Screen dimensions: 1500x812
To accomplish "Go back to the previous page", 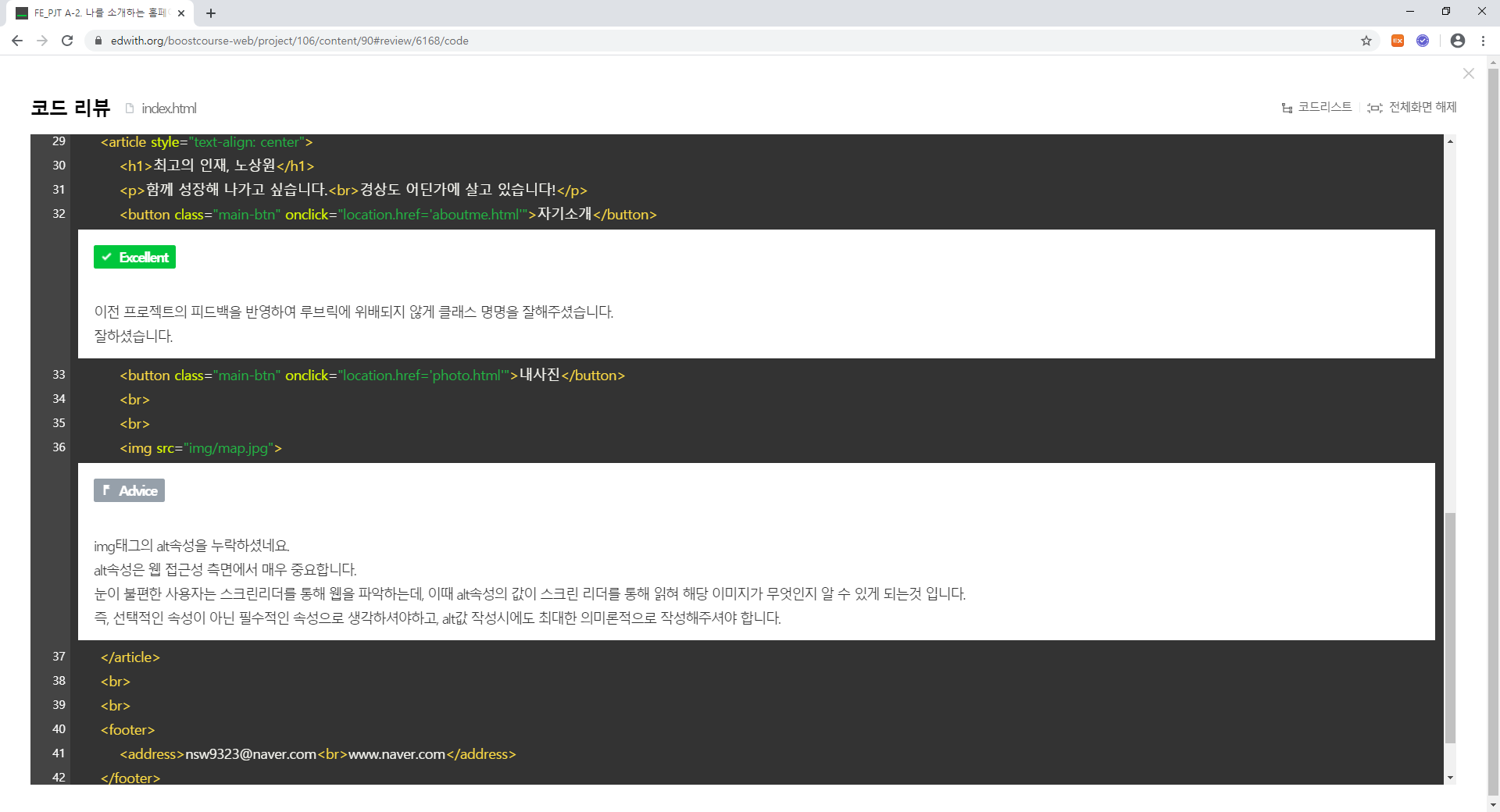I will pos(17,41).
